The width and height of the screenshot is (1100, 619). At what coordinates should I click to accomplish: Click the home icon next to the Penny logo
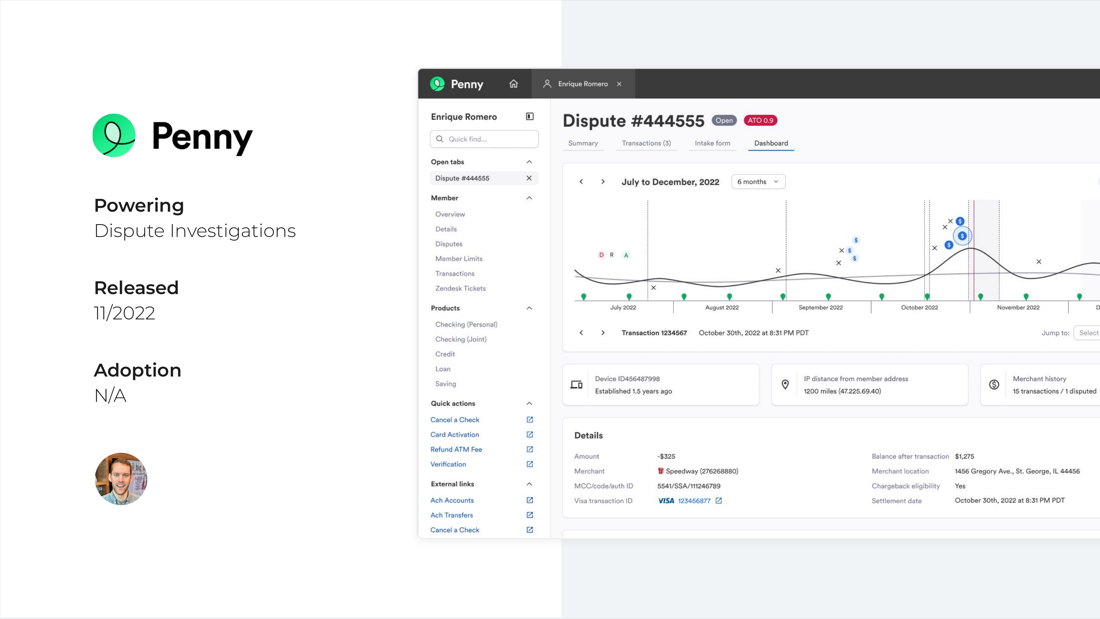click(513, 84)
